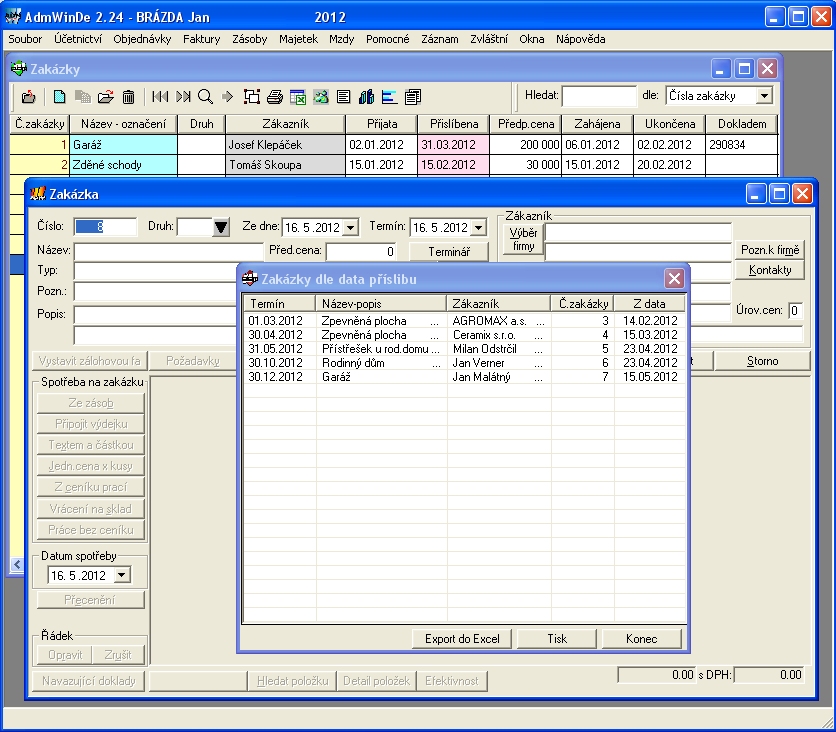Jump to last record in Zakázky toolbar
The height and width of the screenshot is (732, 836).
(x=183, y=96)
